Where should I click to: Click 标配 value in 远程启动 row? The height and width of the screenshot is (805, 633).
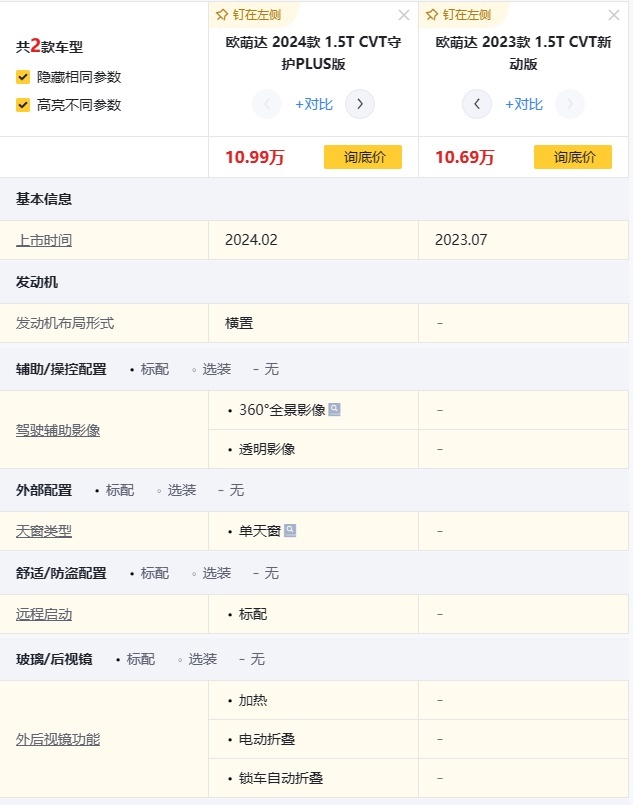[x=253, y=614]
